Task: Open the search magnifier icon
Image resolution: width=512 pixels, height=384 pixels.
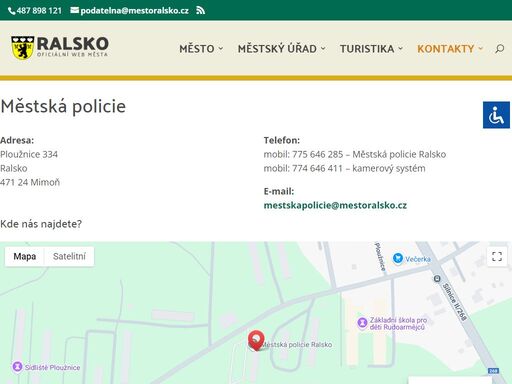Action: click(x=499, y=49)
